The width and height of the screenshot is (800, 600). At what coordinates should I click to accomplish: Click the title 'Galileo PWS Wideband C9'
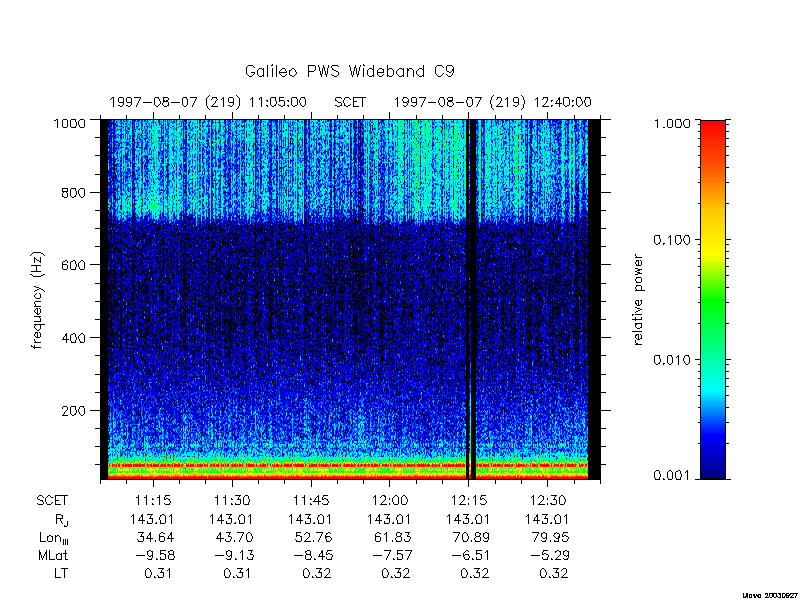pyautogui.click(x=349, y=71)
